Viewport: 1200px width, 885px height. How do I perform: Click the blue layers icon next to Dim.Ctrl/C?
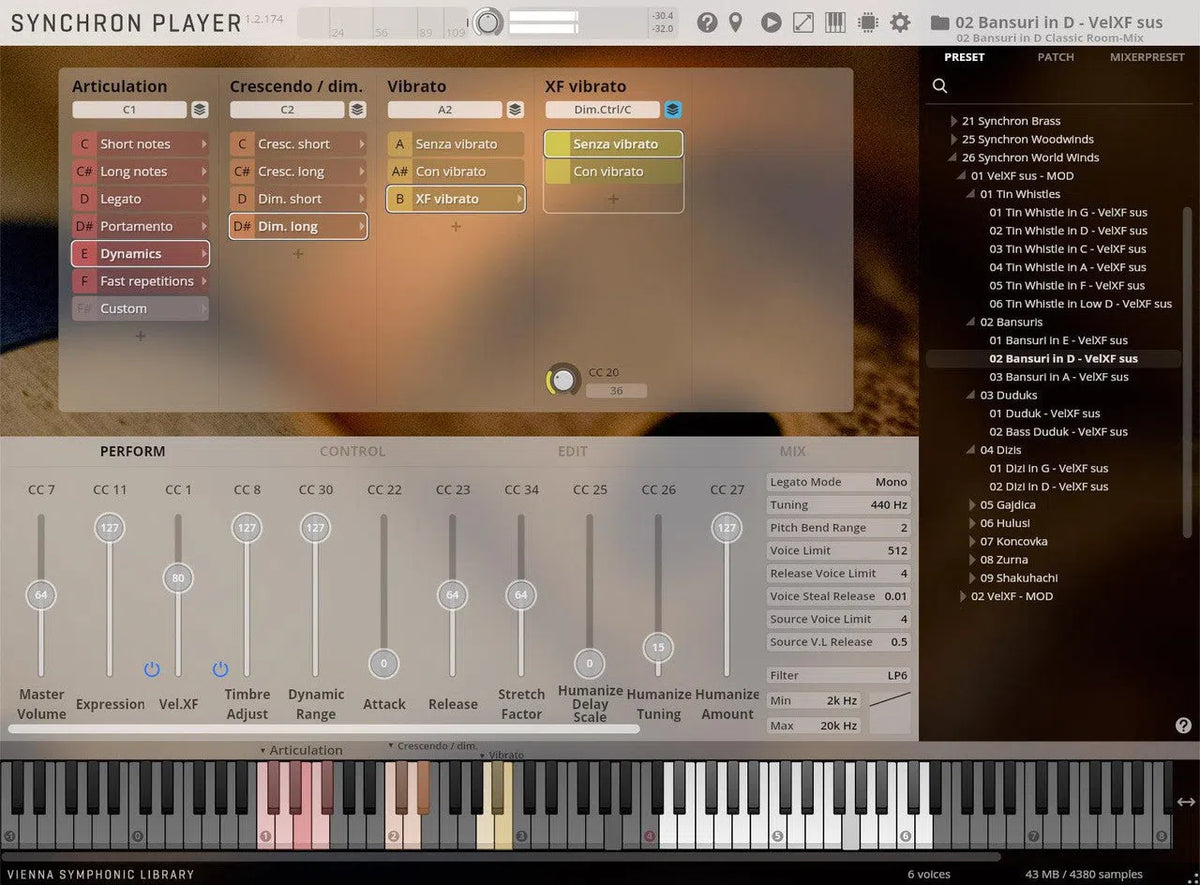coord(673,110)
